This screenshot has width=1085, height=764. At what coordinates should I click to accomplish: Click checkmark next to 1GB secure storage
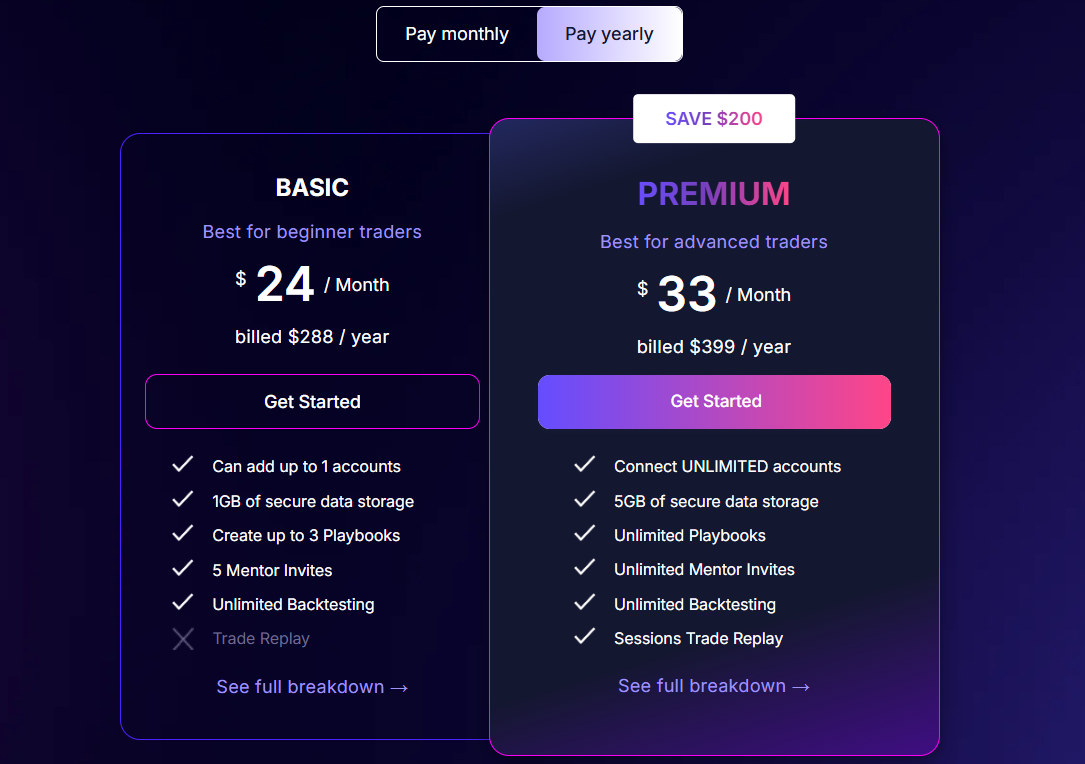tap(183, 500)
